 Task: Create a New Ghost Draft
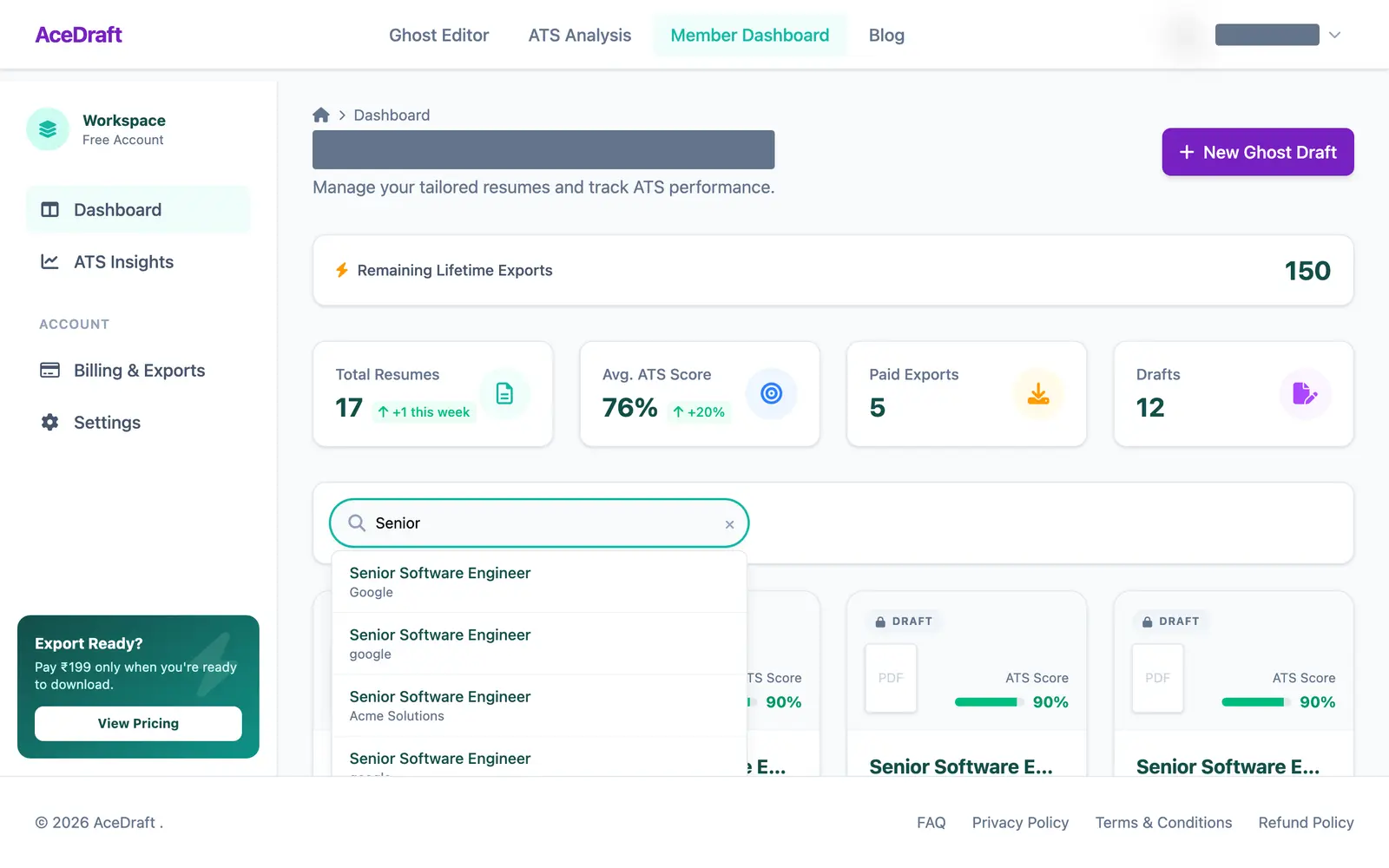(1258, 152)
